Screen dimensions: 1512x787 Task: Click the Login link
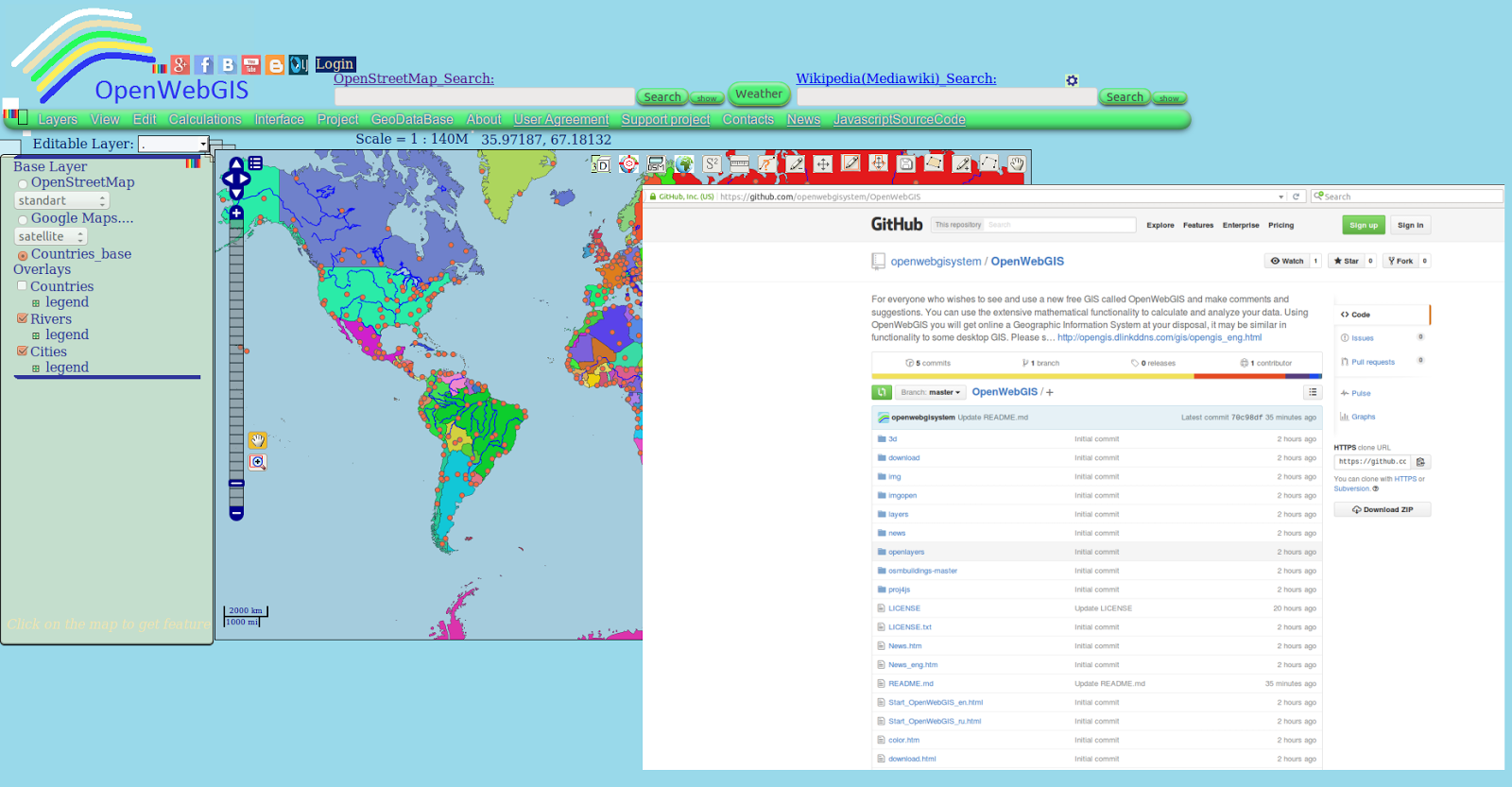(335, 64)
